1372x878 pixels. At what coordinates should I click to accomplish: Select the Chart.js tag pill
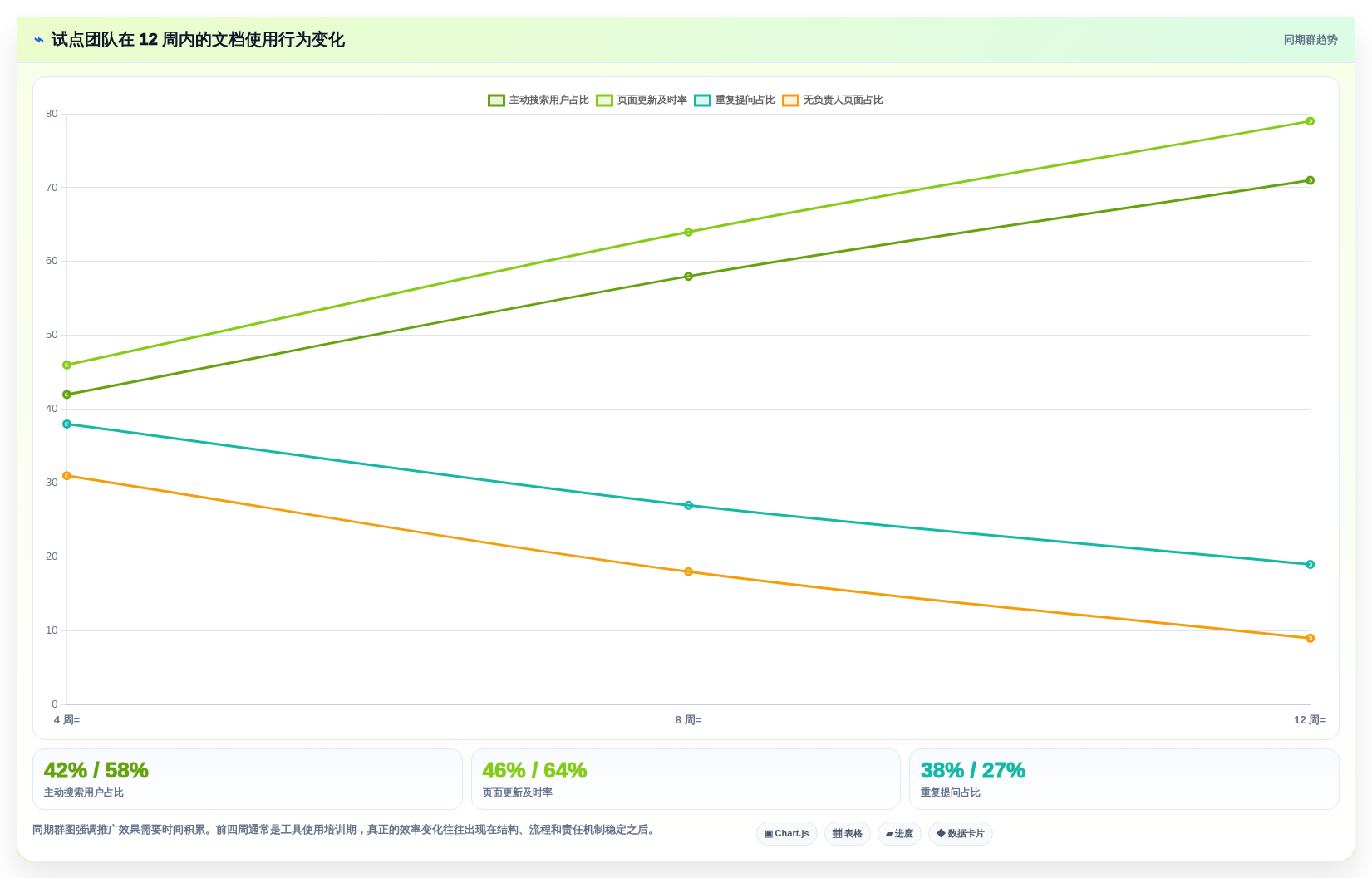787,833
